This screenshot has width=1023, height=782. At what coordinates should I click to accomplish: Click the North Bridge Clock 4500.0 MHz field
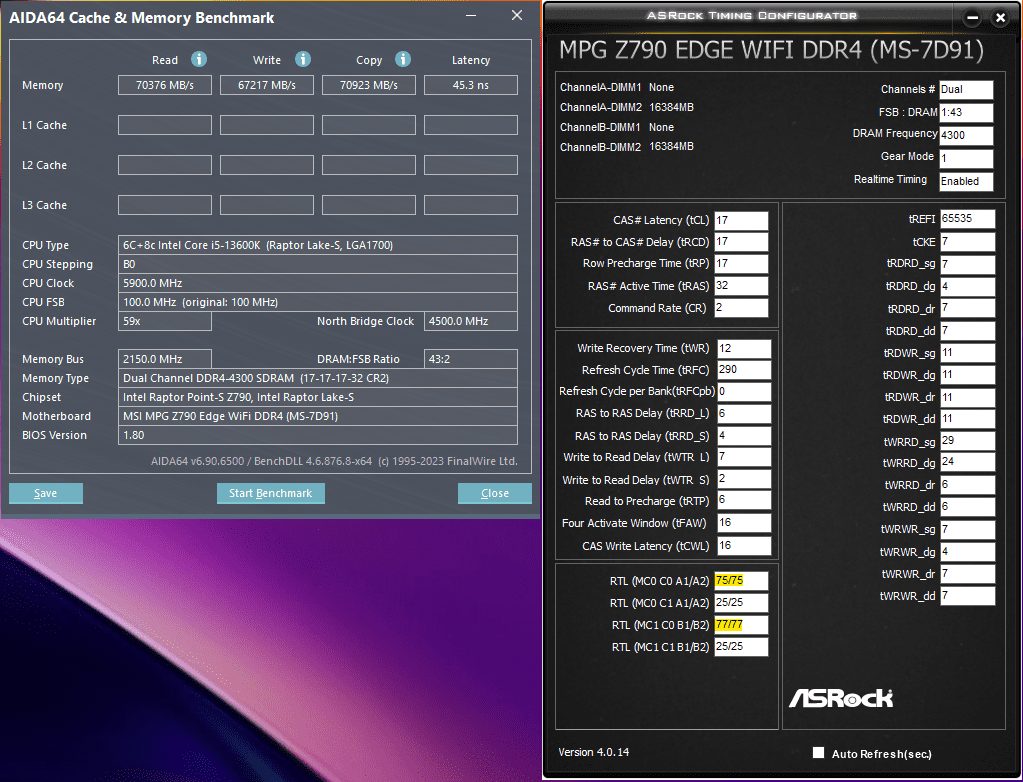[x=470, y=321]
